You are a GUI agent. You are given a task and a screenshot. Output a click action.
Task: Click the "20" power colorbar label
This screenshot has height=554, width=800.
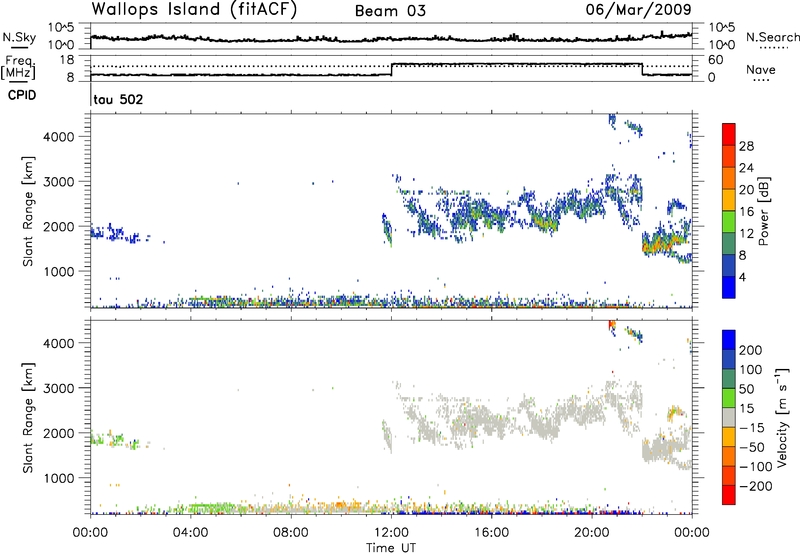click(x=746, y=190)
